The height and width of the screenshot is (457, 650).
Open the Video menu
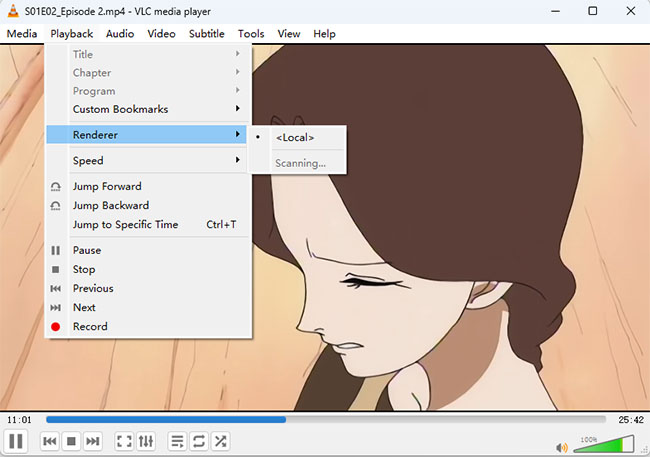click(x=161, y=34)
